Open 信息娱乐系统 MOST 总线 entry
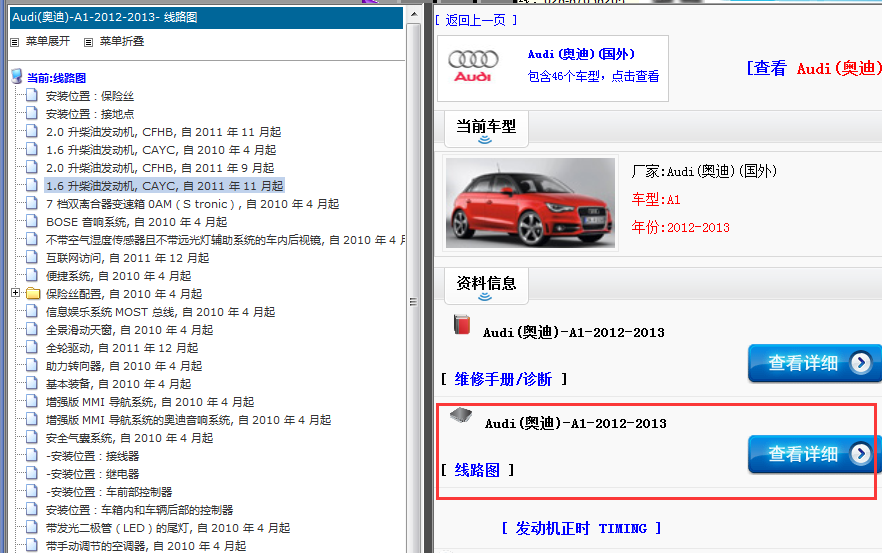 point(160,312)
